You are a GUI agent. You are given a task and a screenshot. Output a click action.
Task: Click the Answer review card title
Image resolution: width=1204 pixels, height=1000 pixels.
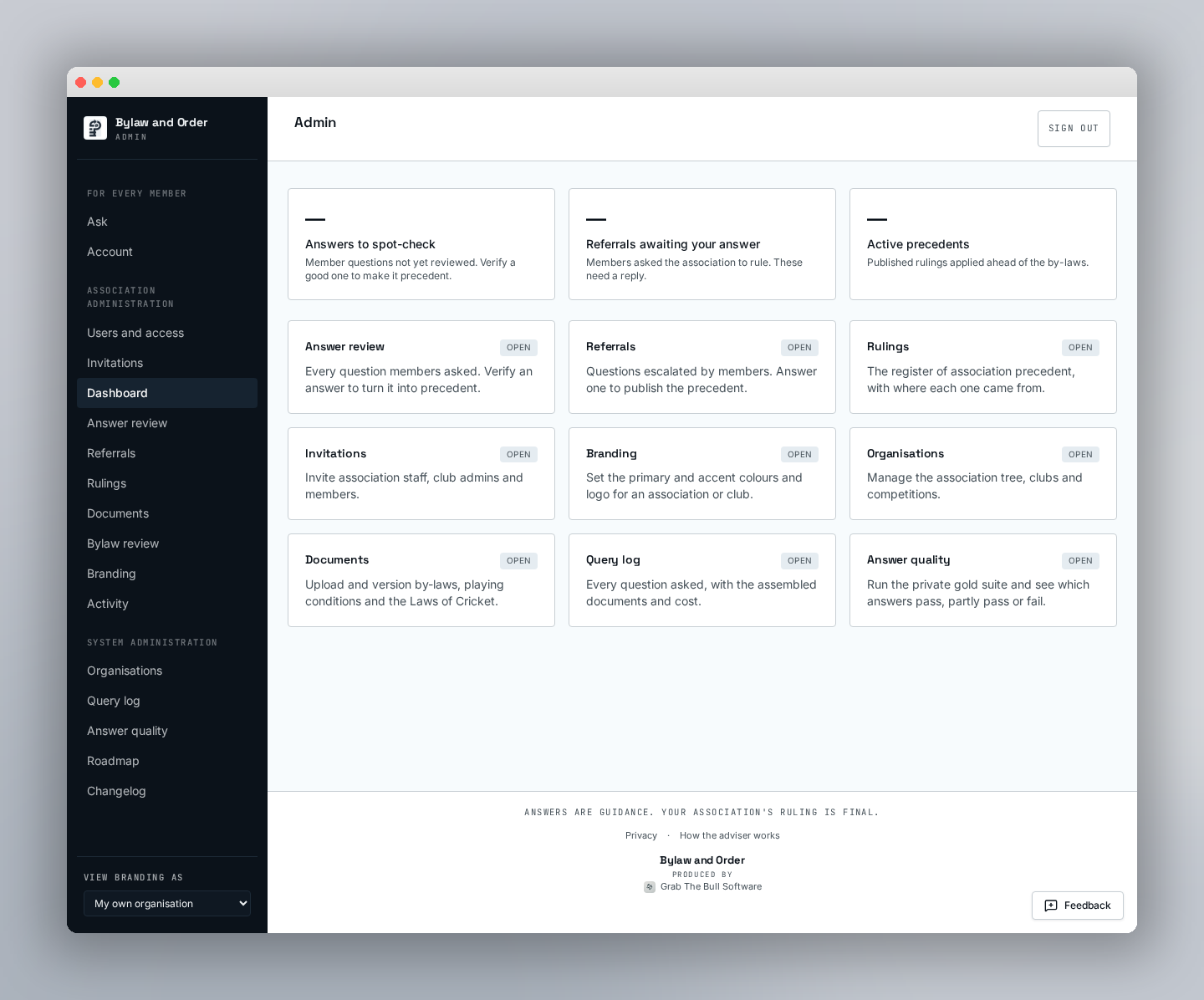[344, 347]
